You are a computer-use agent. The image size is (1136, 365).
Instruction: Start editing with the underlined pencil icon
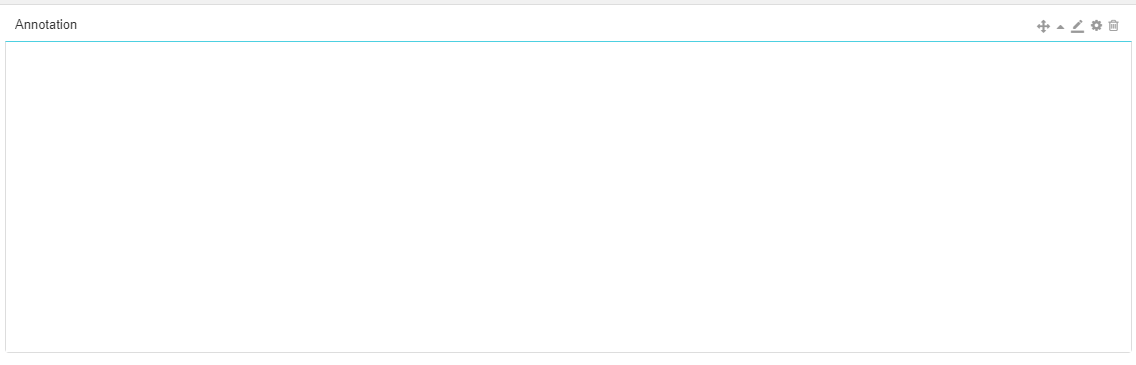tap(1077, 26)
